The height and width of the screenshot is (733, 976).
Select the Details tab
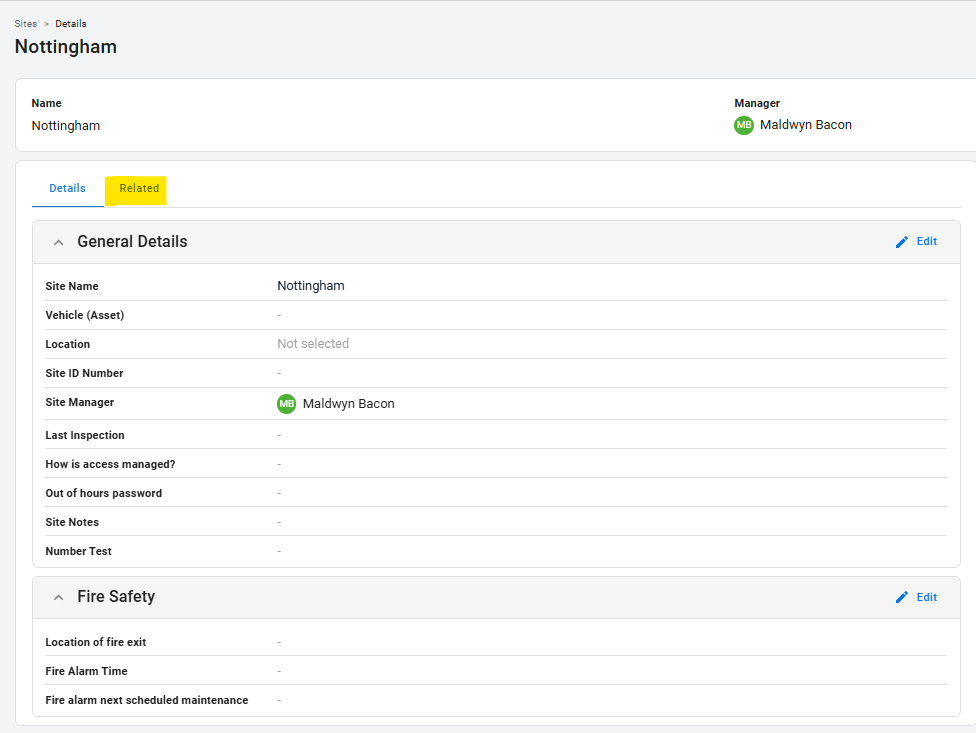click(67, 188)
